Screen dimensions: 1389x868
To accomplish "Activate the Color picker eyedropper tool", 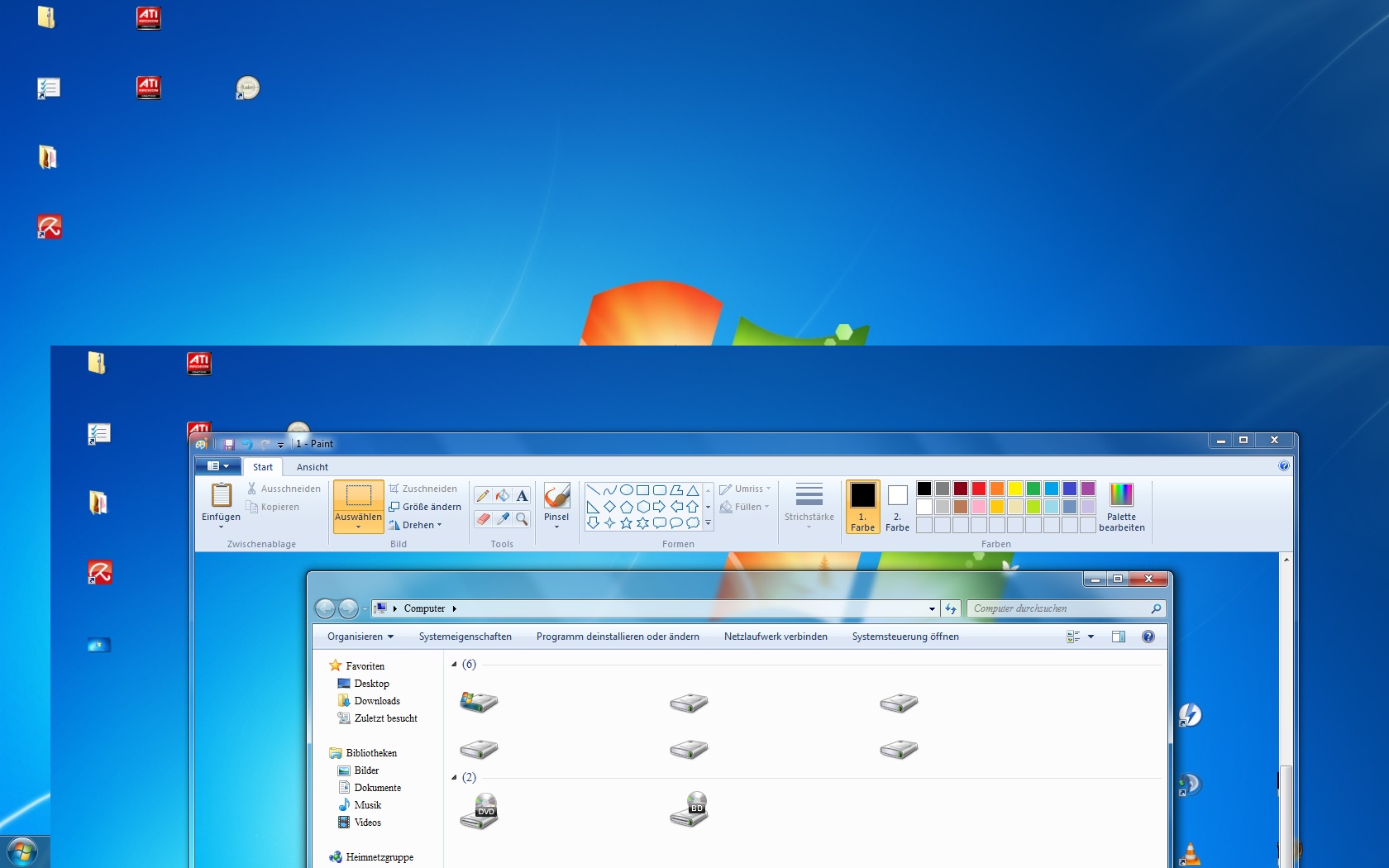I will (503, 519).
